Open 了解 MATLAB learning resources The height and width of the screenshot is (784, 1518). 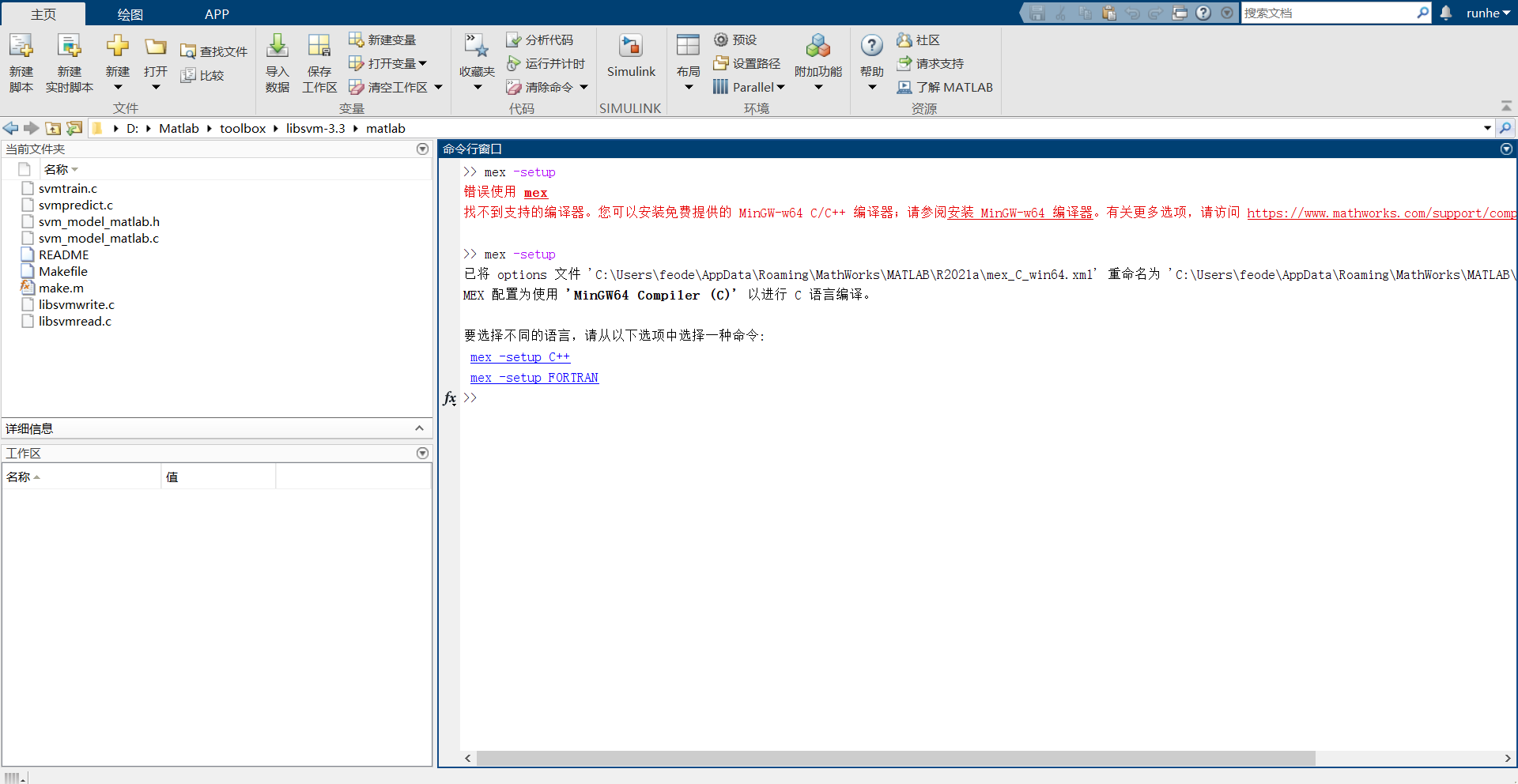point(945,87)
